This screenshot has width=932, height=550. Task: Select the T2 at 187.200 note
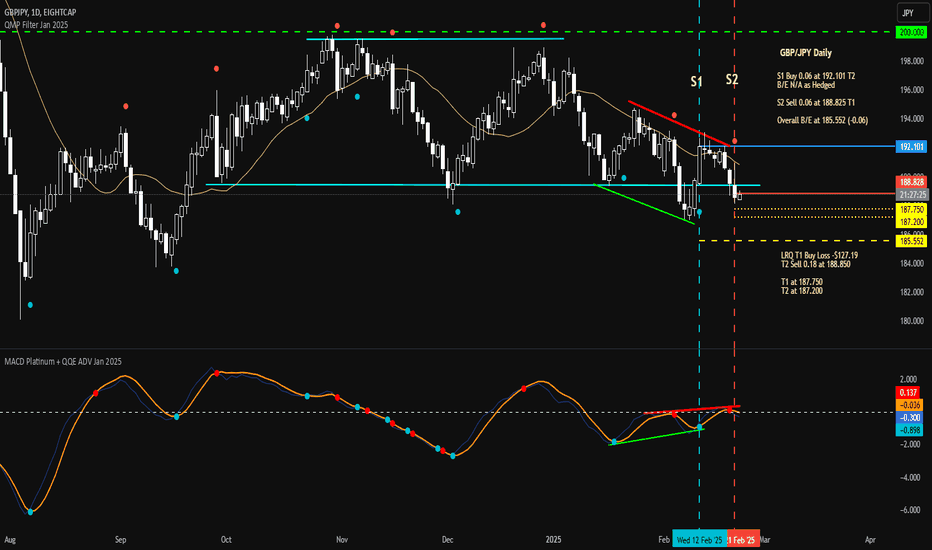point(801,291)
